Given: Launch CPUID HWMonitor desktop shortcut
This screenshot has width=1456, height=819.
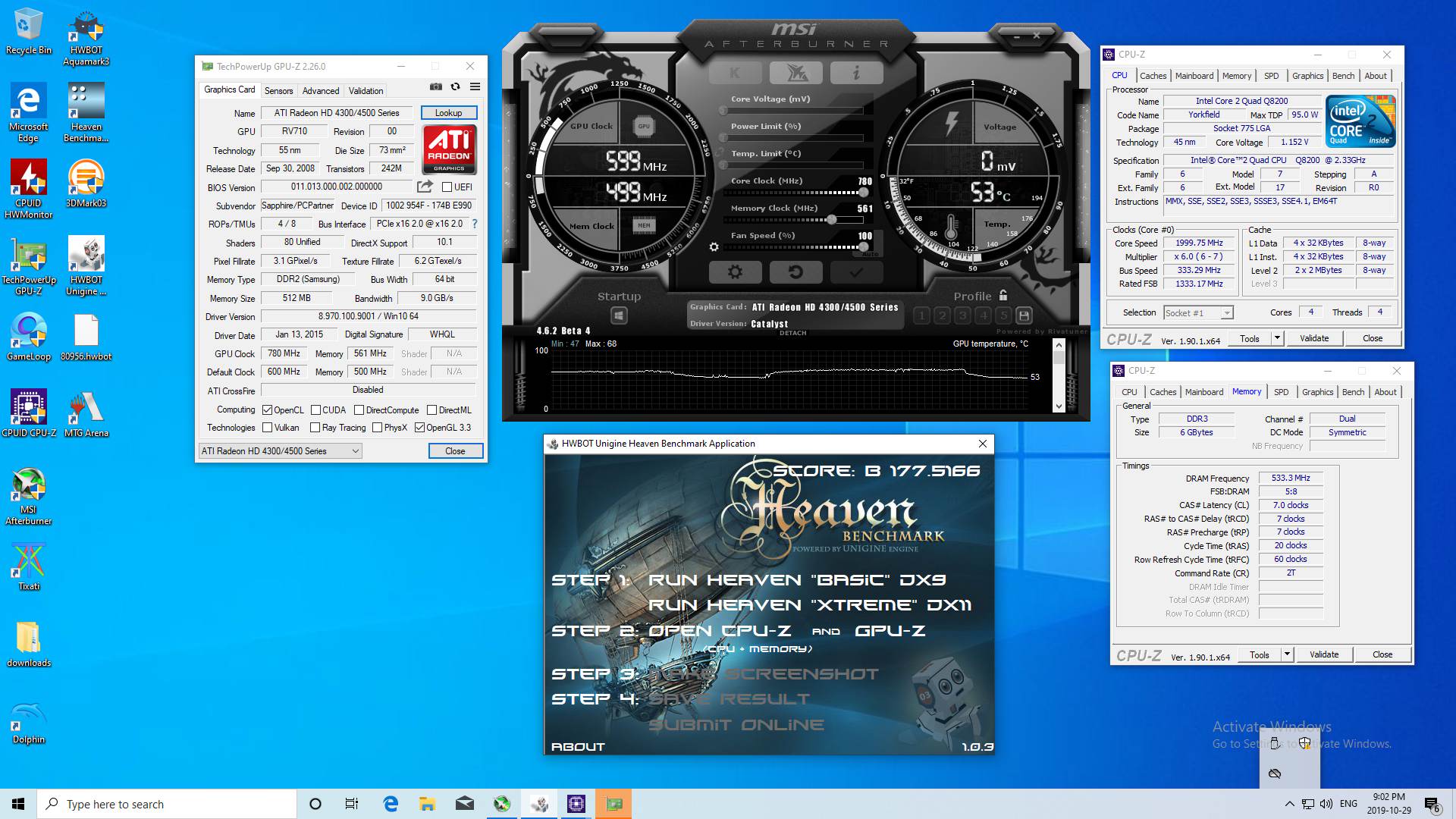Looking at the screenshot, I should pyautogui.click(x=28, y=190).
